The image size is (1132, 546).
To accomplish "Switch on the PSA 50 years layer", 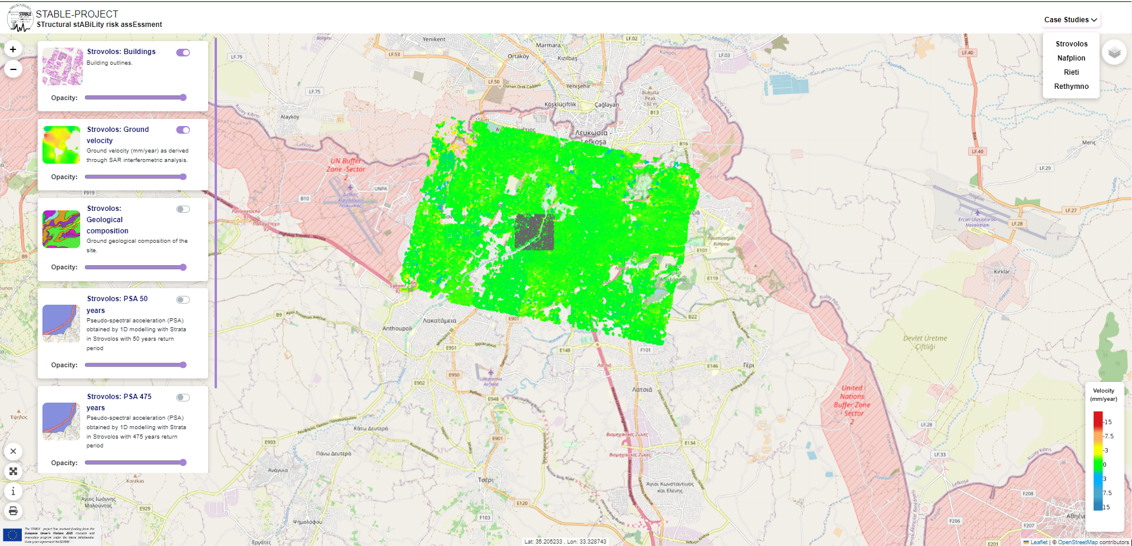I will (x=183, y=300).
